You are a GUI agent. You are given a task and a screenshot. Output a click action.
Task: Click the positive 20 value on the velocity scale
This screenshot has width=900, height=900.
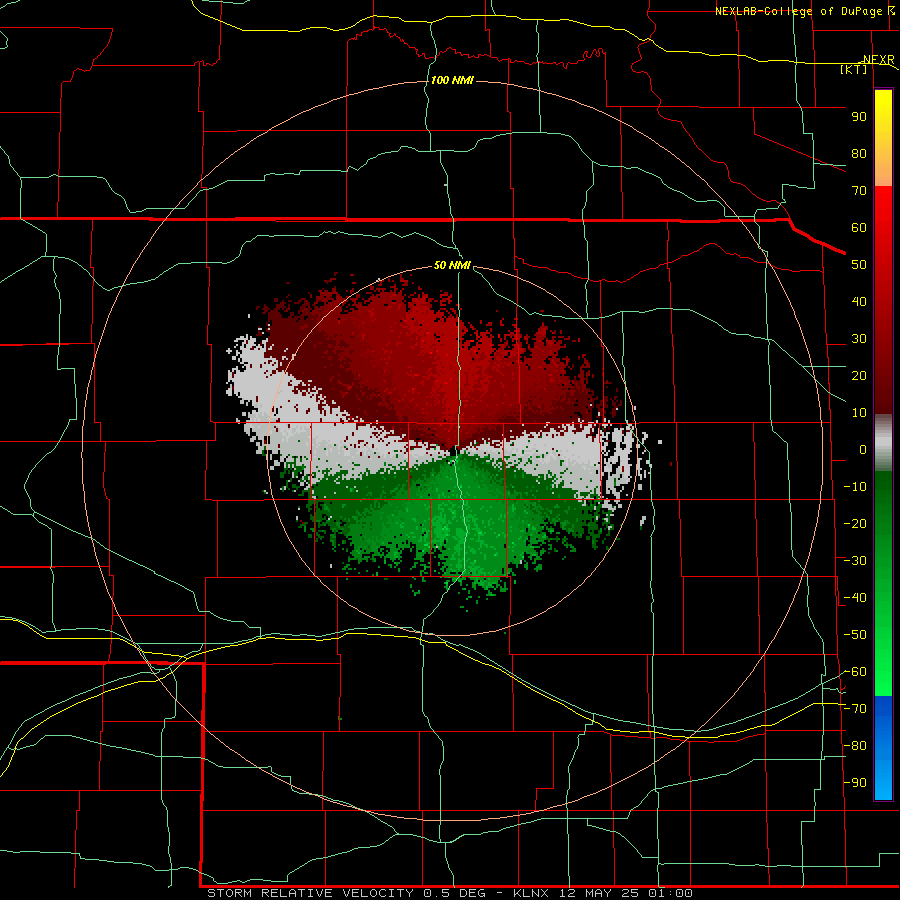pos(859,375)
